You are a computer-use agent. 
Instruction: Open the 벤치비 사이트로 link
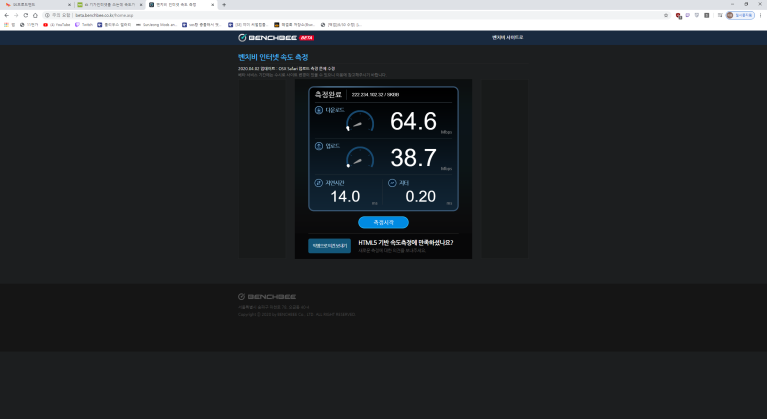(507, 36)
